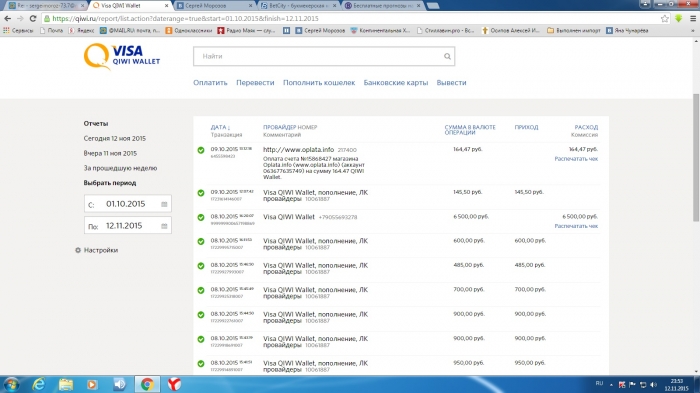Show report За прошедшую неделю
Viewport: 700px width, 393px height.
point(121,168)
